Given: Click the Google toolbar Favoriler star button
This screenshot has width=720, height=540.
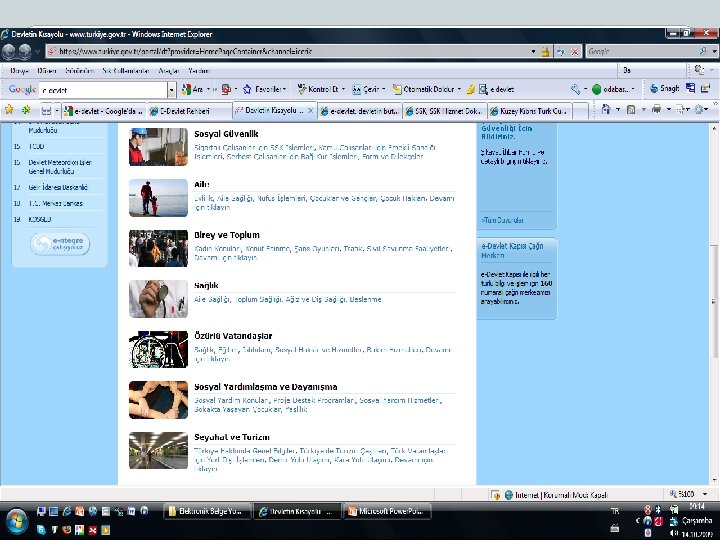Looking at the screenshot, I should [x=264, y=90].
